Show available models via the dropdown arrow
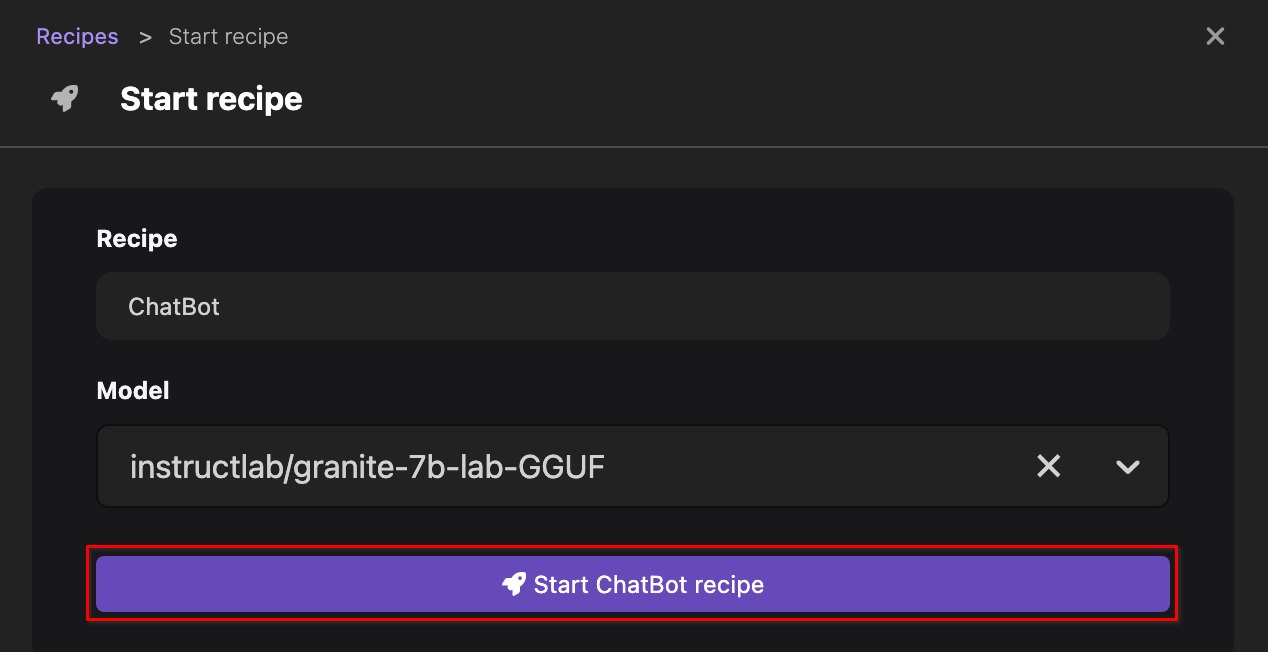The width and height of the screenshot is (1268, 652). [x=1127, y=466]
